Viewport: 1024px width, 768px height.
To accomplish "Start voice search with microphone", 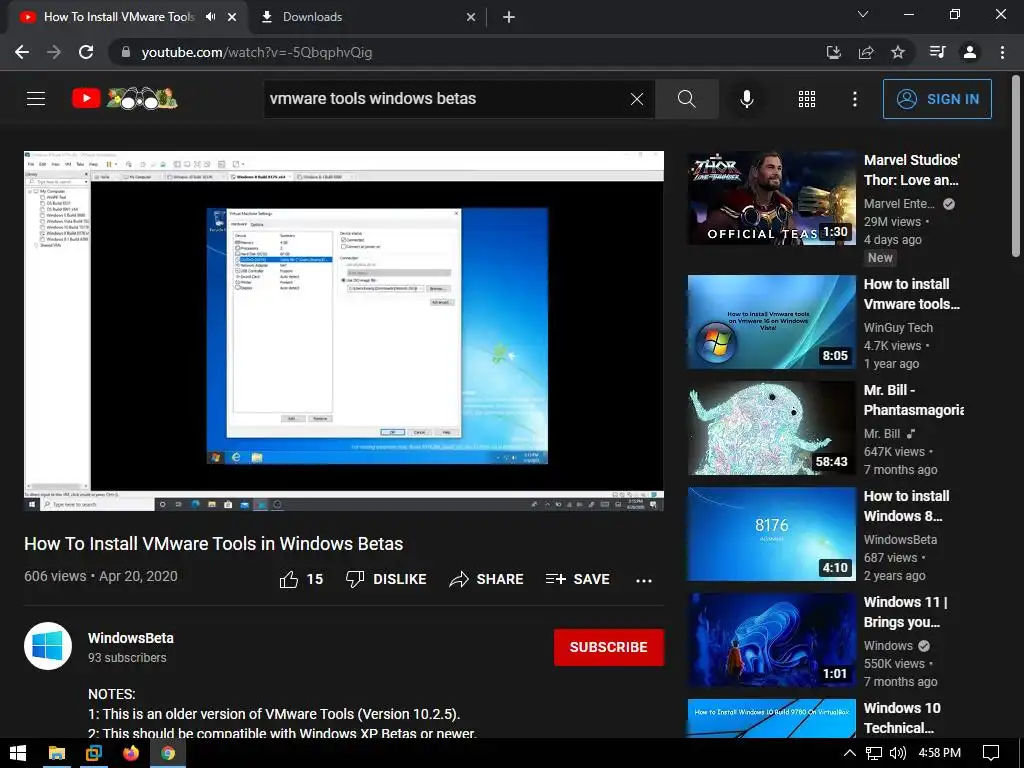I will tap(746, 99).
